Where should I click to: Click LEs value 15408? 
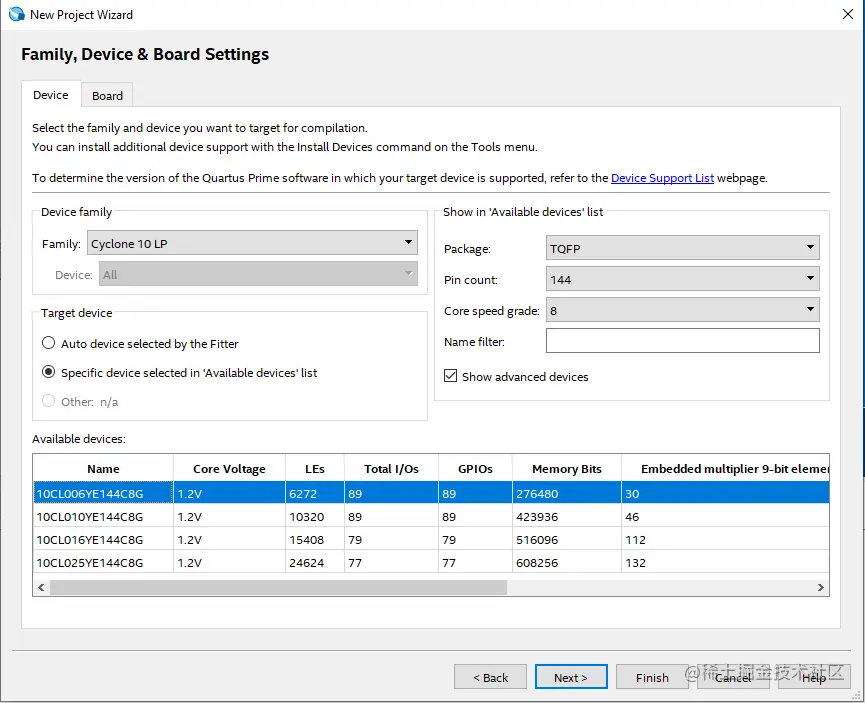307,540
